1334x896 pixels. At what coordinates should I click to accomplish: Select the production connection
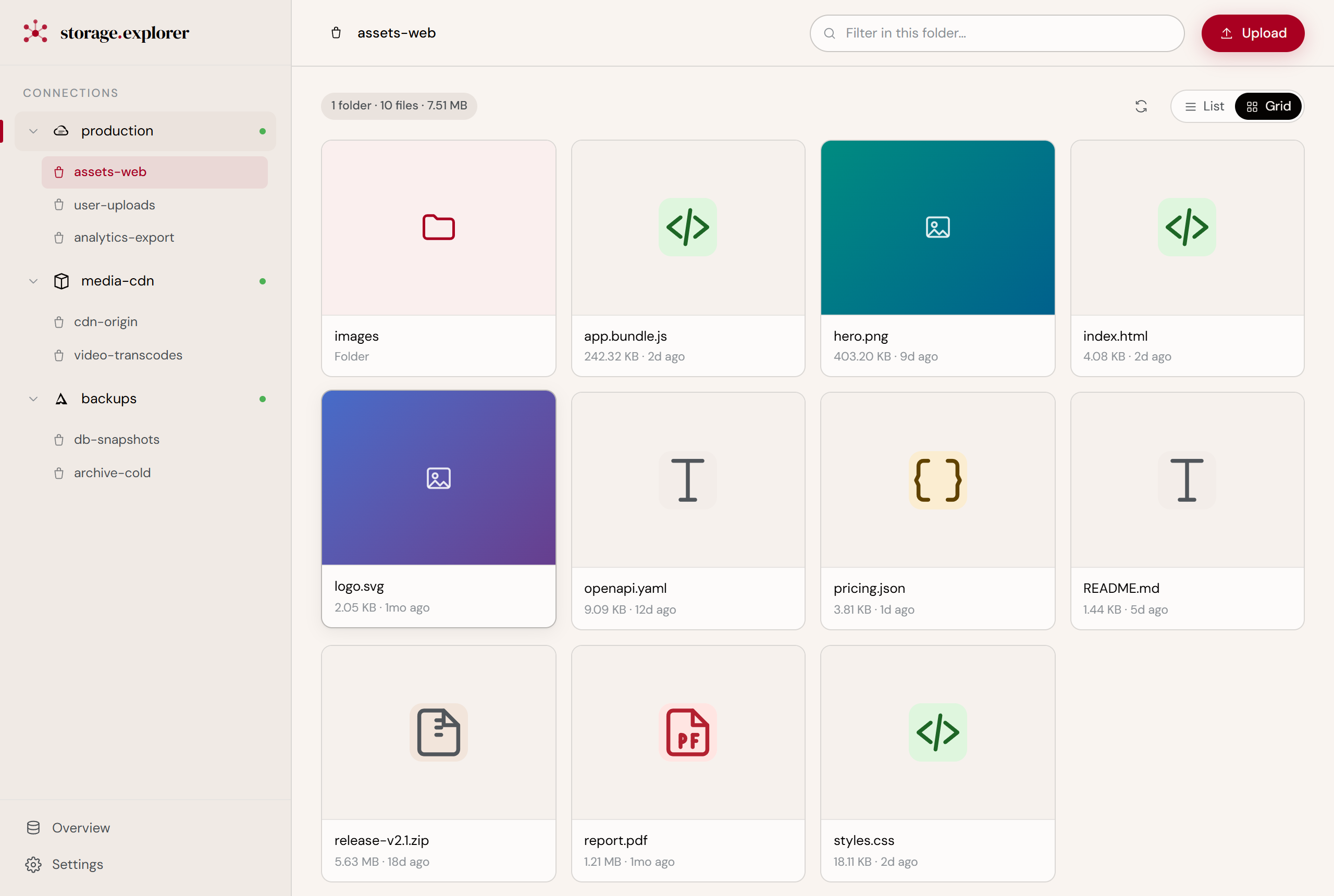(145, 131)
